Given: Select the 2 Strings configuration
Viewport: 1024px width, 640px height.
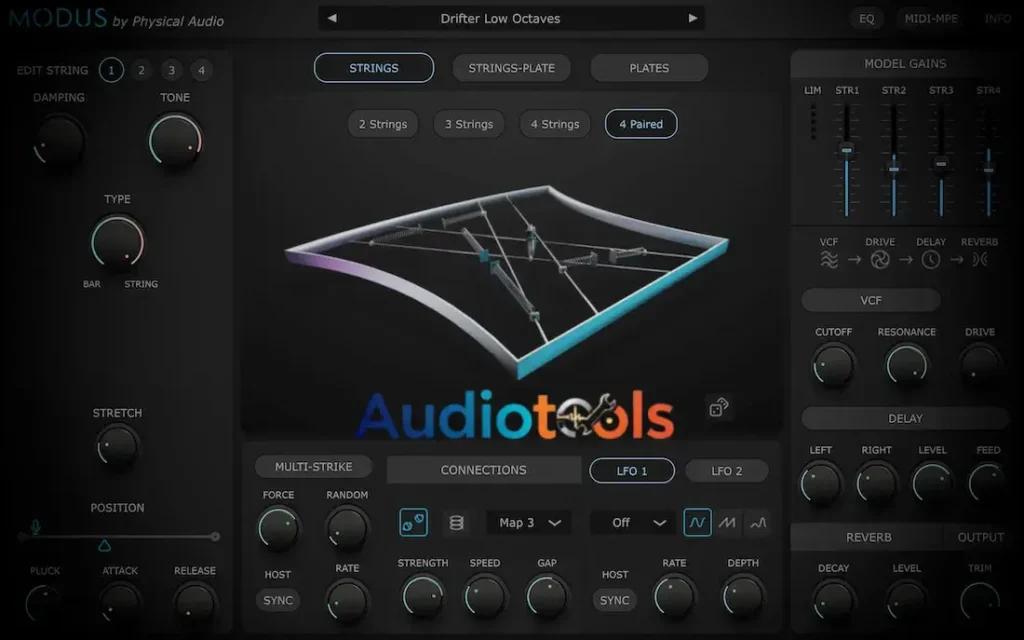Looking at the screenshot, I should click(383, 124).
